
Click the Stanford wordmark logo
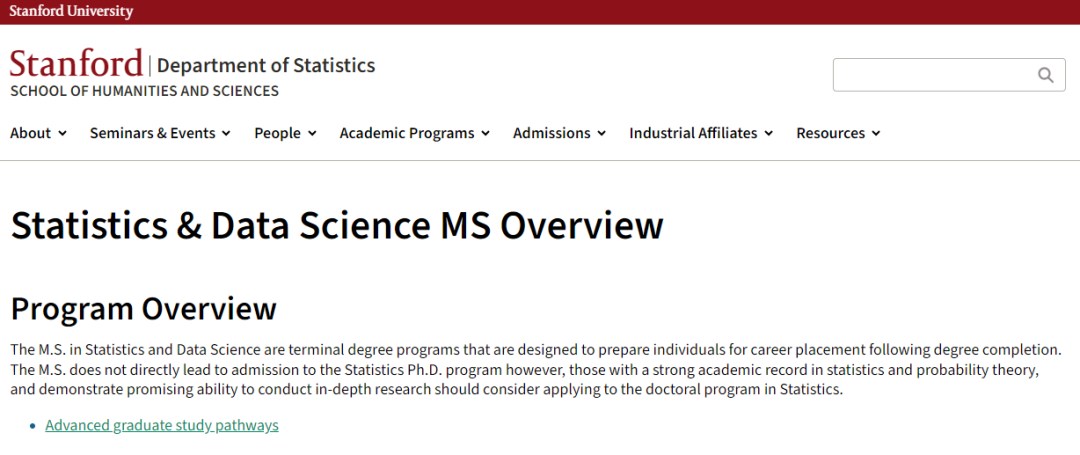click(76, 64)
